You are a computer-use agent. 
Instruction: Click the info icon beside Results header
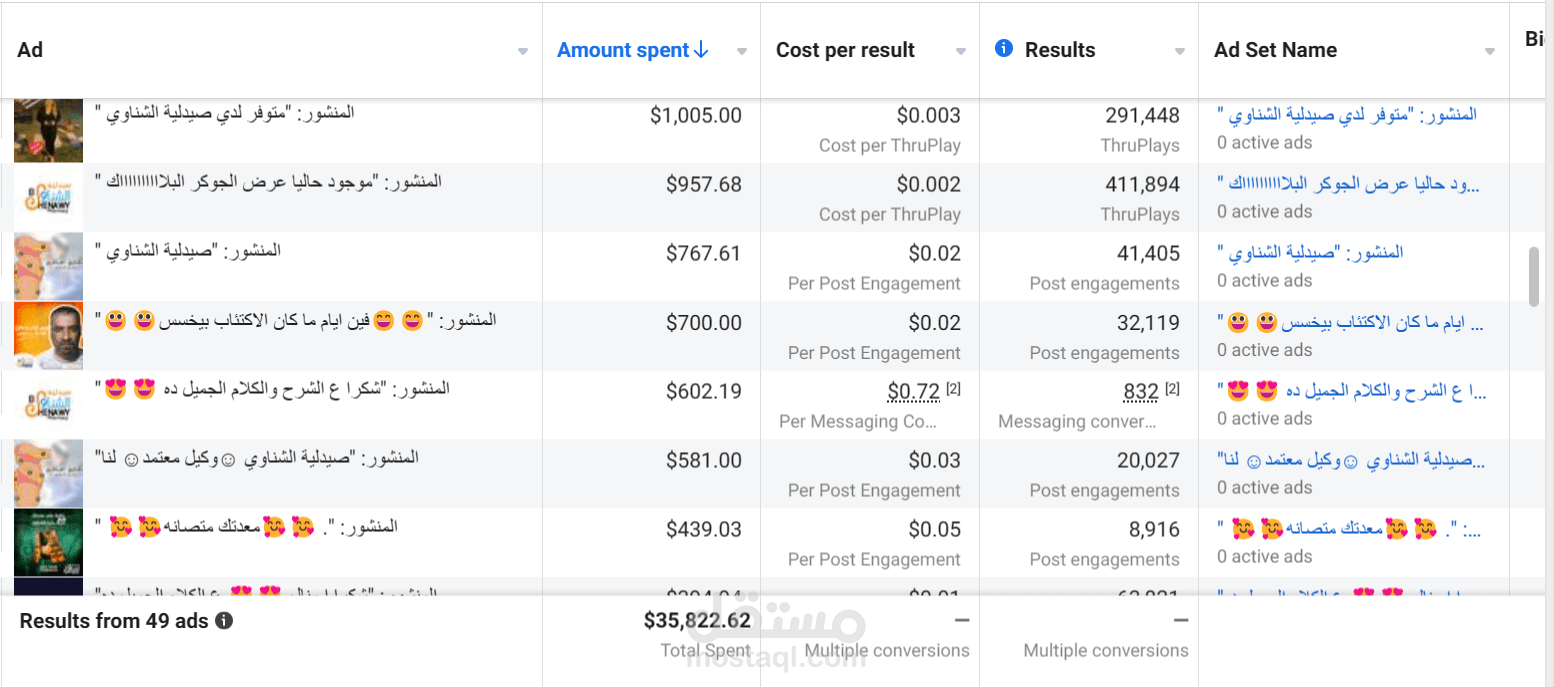pyautogui.click(x=1004, y=49)
